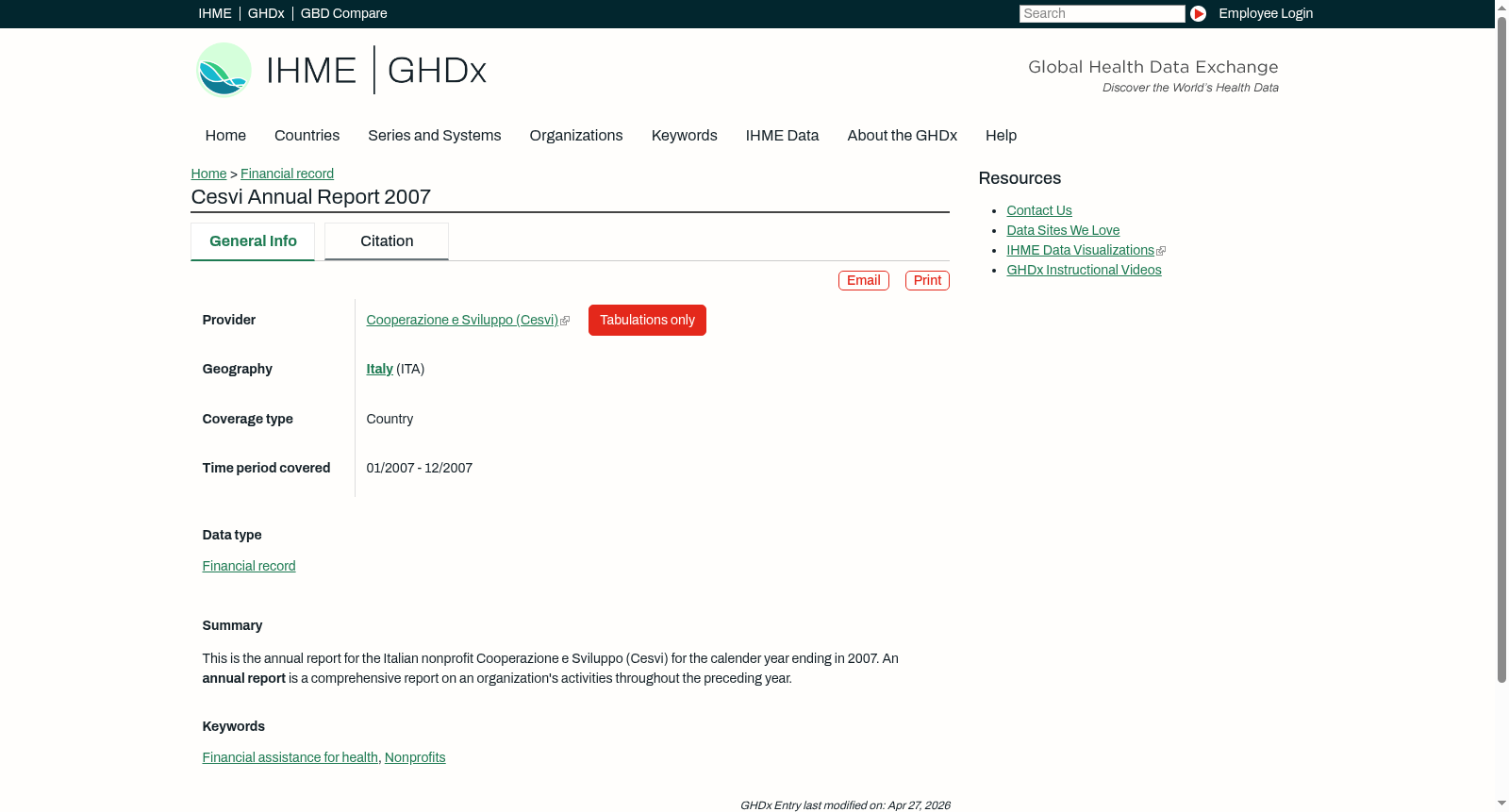The image size is (1509, 812).
Task: Open the About the GHDx menu
Action: 902,135
